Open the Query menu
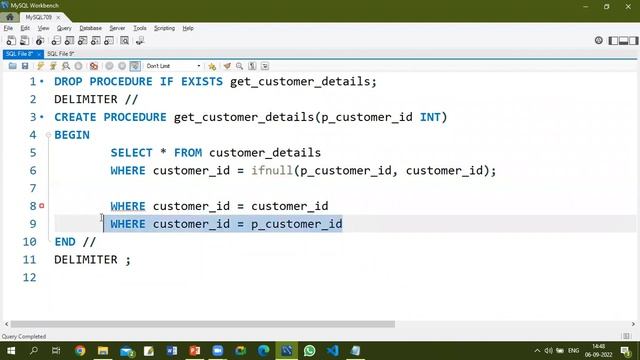Screen dimensions: 640x360 pyautogui.click(x=64, y=28)
